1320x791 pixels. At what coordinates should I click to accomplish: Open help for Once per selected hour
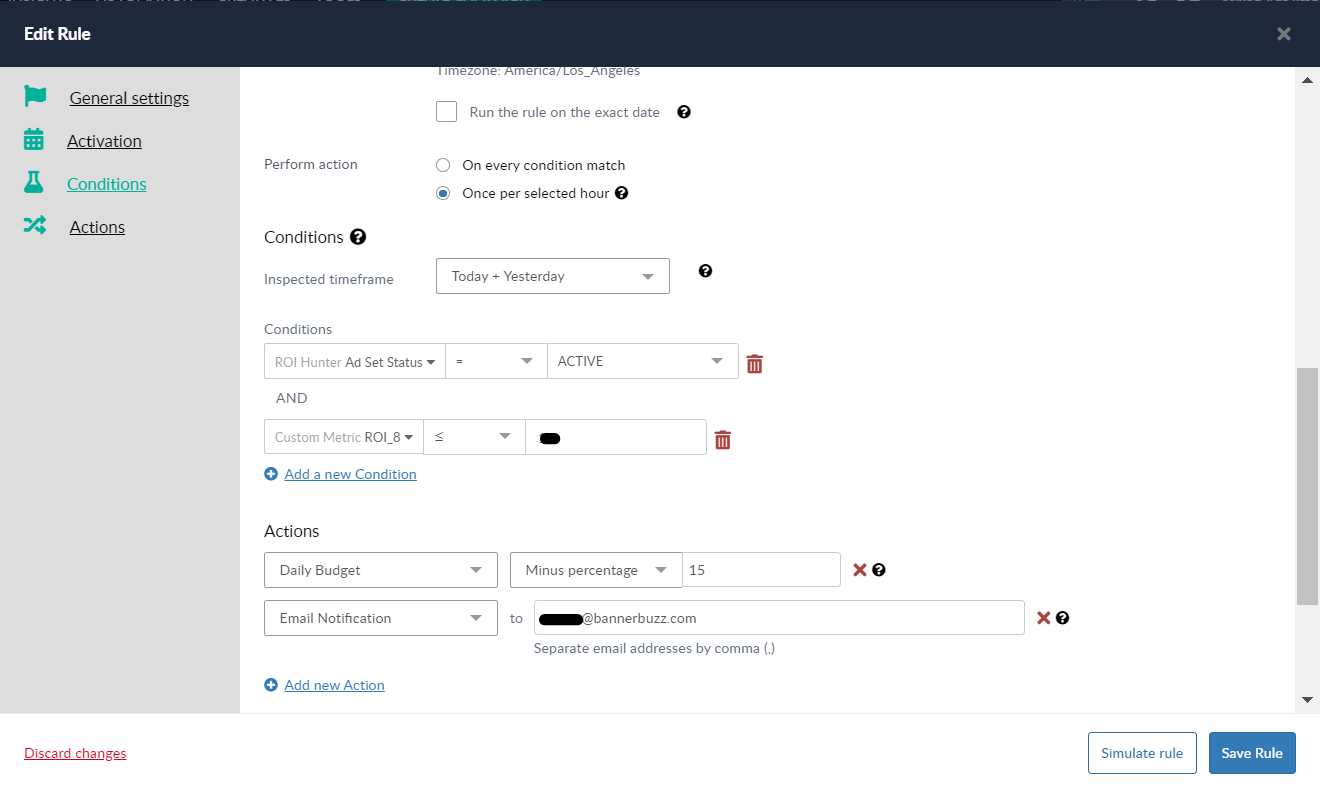(621, 193)
